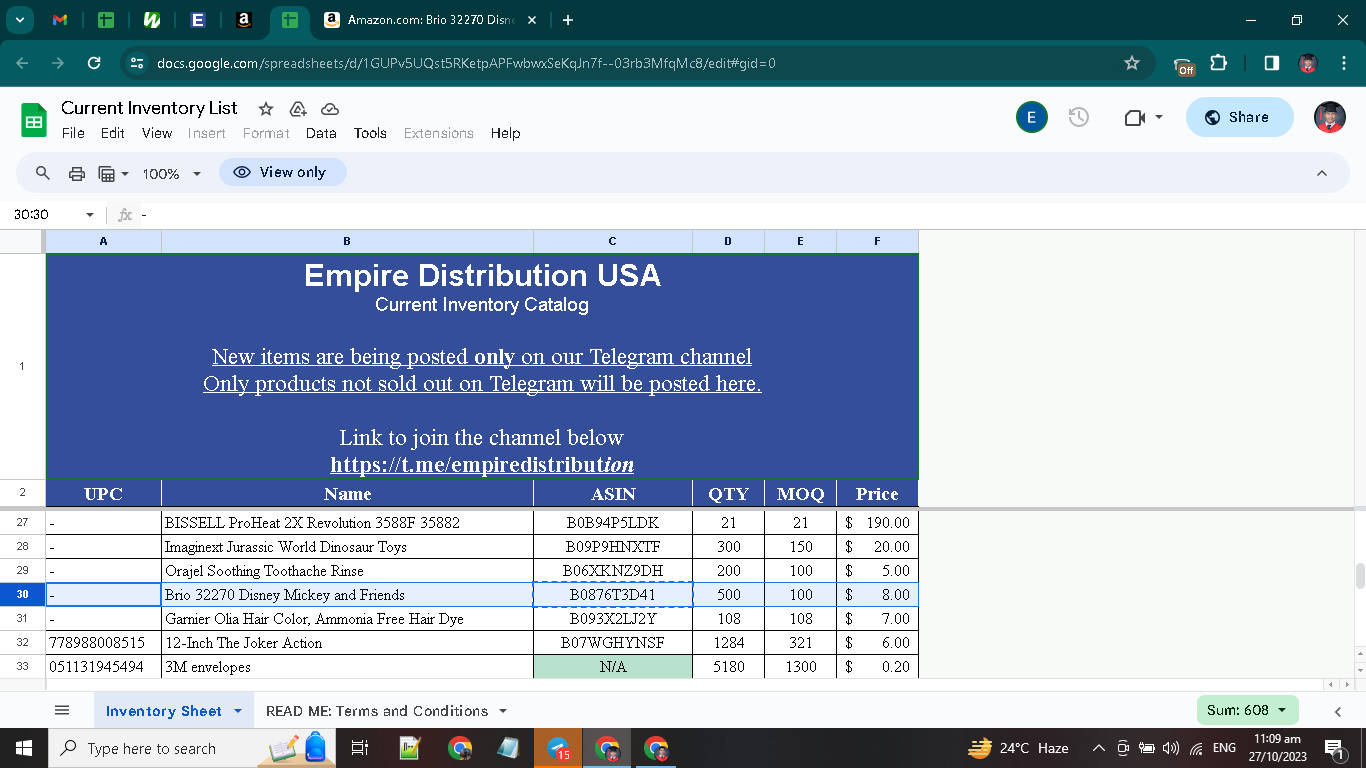Image resolution: width=1366 pixels, height=768 pixels.
Task: Follow the t.me/empiredistribution Telegram link
Action: (x=482, y=465)
